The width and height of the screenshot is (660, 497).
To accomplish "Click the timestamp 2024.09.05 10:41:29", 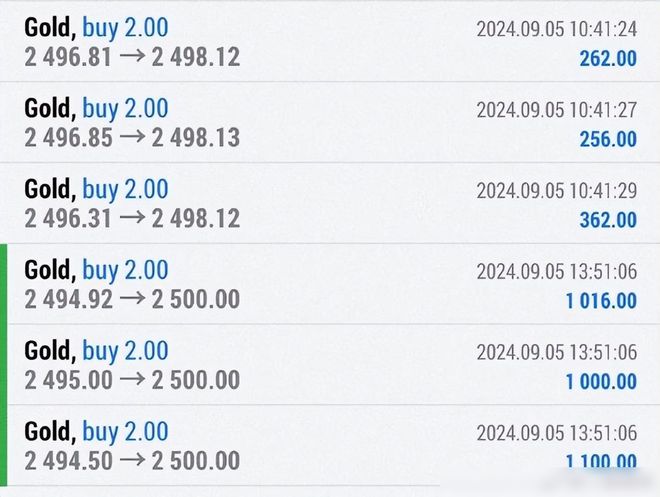I will [557, 191].
